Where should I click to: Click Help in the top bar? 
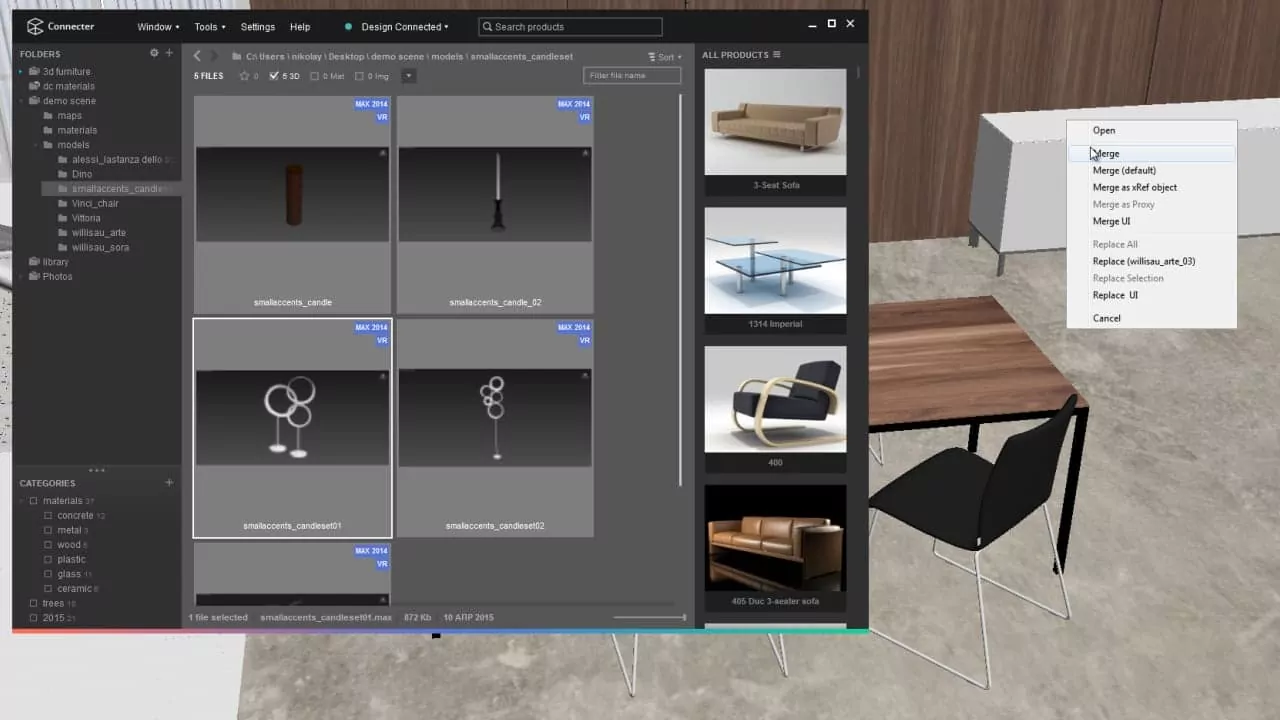299,27
